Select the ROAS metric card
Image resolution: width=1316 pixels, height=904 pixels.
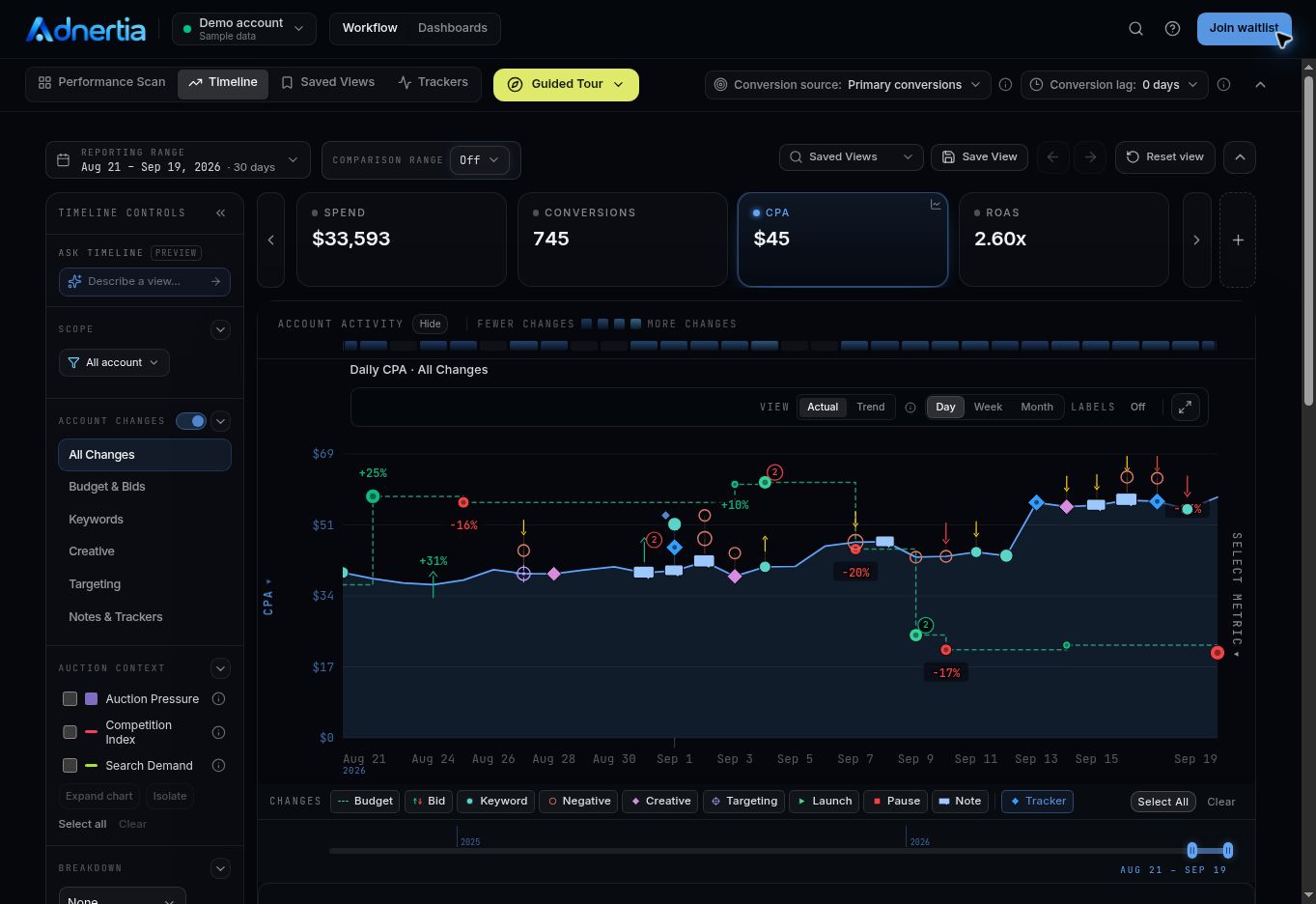[x=1063, y=240]
